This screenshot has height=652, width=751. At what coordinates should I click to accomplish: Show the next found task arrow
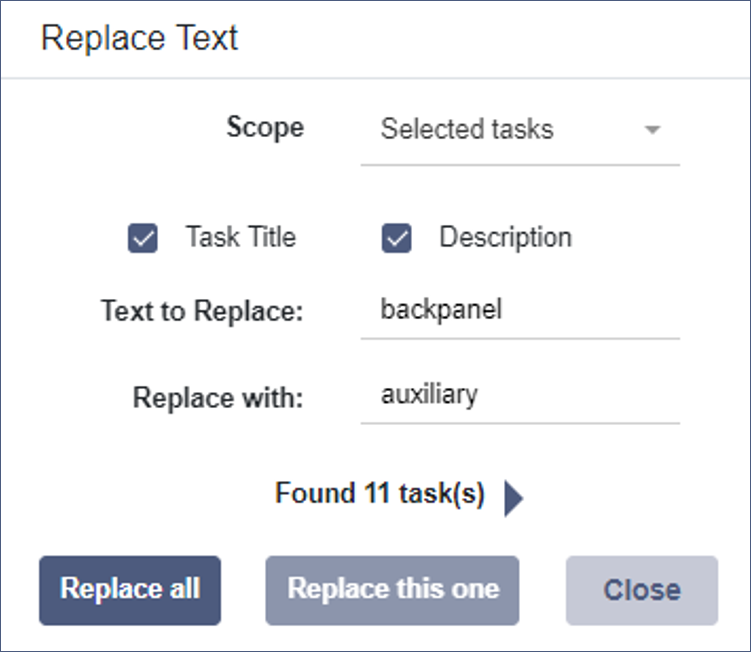pos(513,497)
